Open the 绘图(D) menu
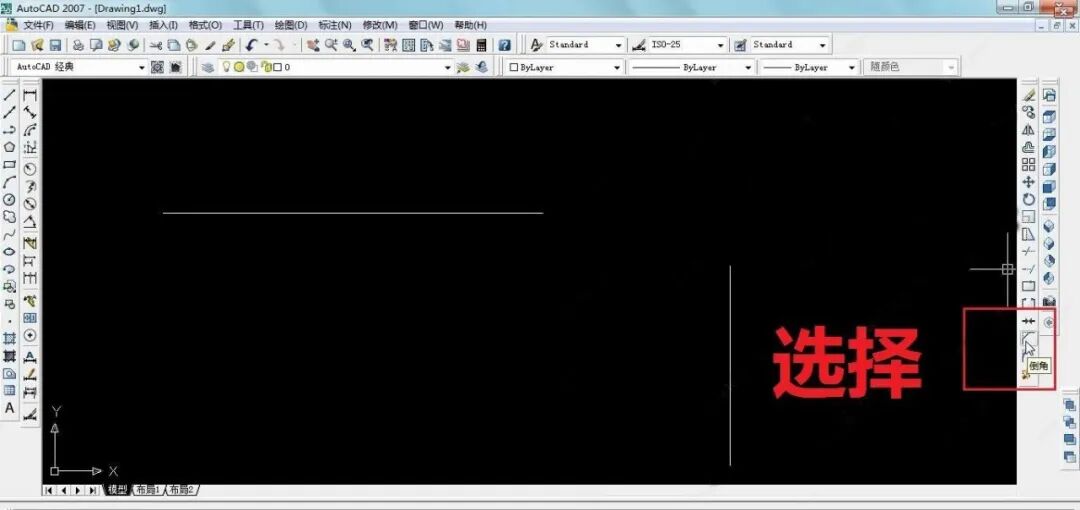 point(291,25)
